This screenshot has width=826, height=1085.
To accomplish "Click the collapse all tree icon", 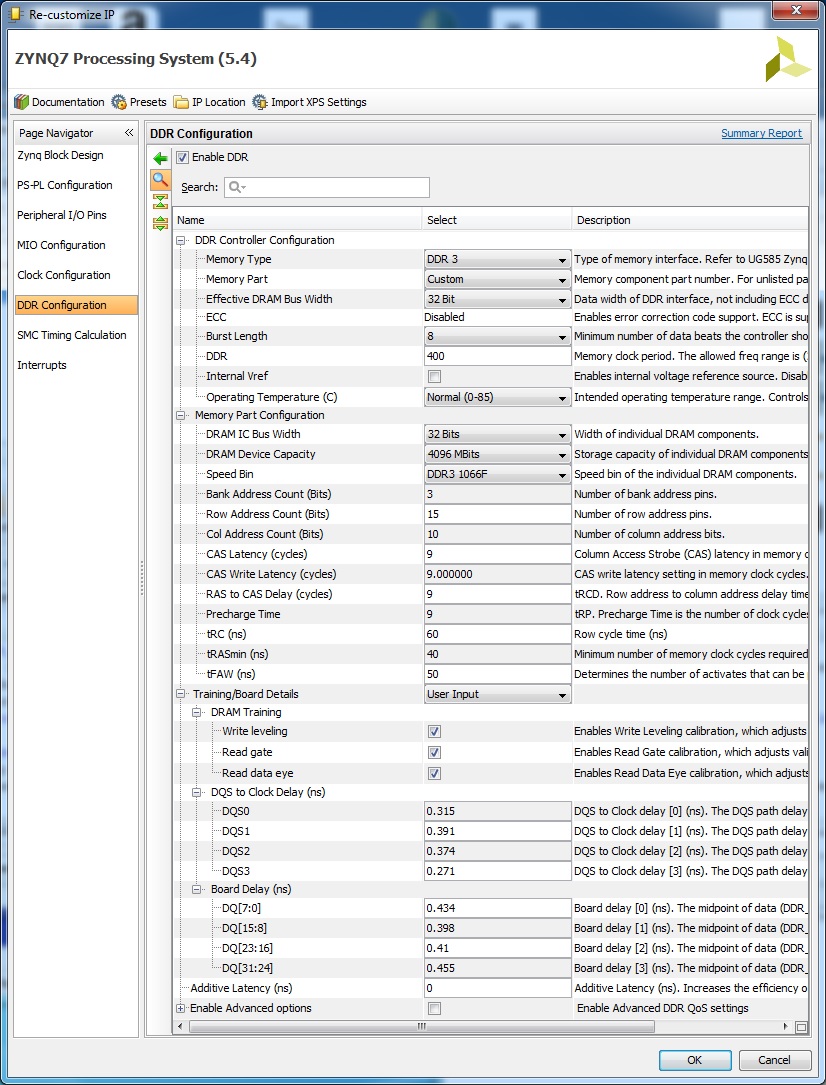I will (x=160, y=202).
